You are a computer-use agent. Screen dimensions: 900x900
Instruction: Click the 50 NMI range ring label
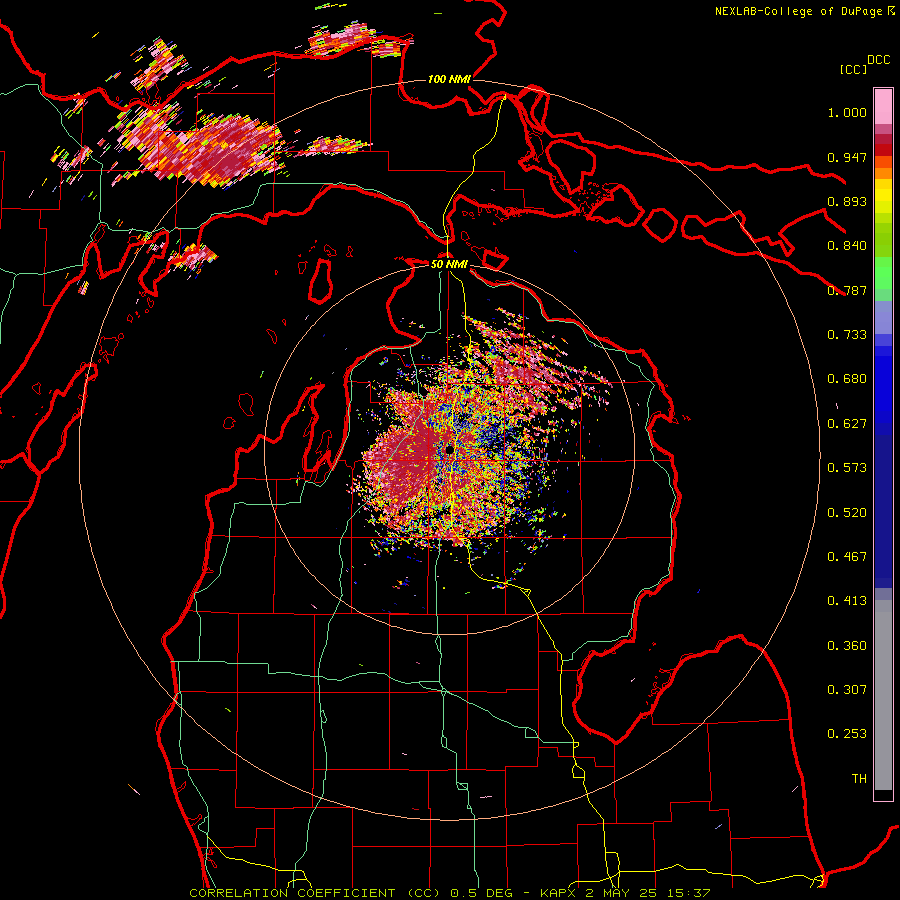coord(449,264)
